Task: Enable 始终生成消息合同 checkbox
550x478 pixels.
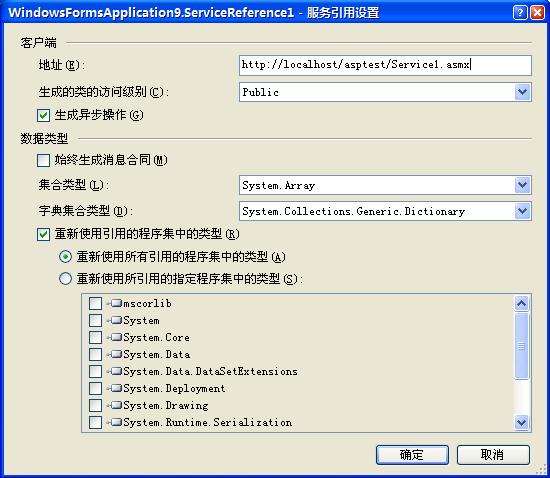Action: (x=43, y=161)
